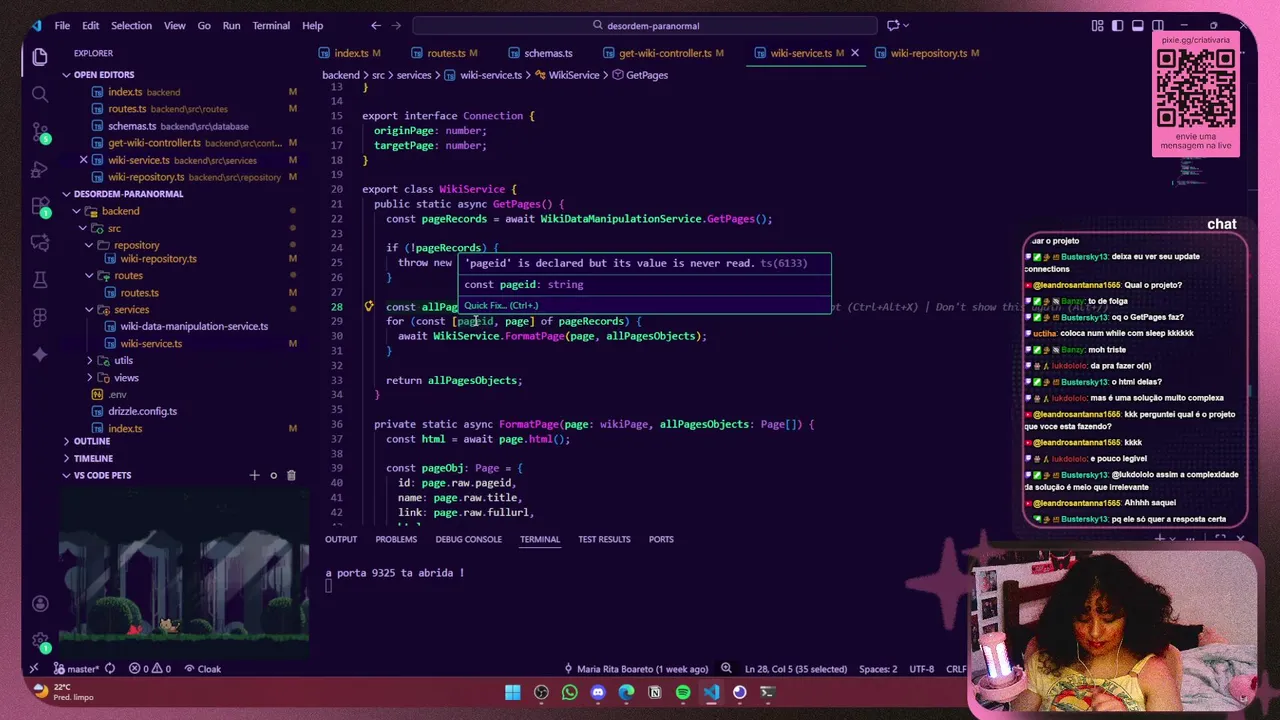Switch to the routes.ts editor tab
Image resolution: width=1280 pixels, height=720 pixels.
444,53
